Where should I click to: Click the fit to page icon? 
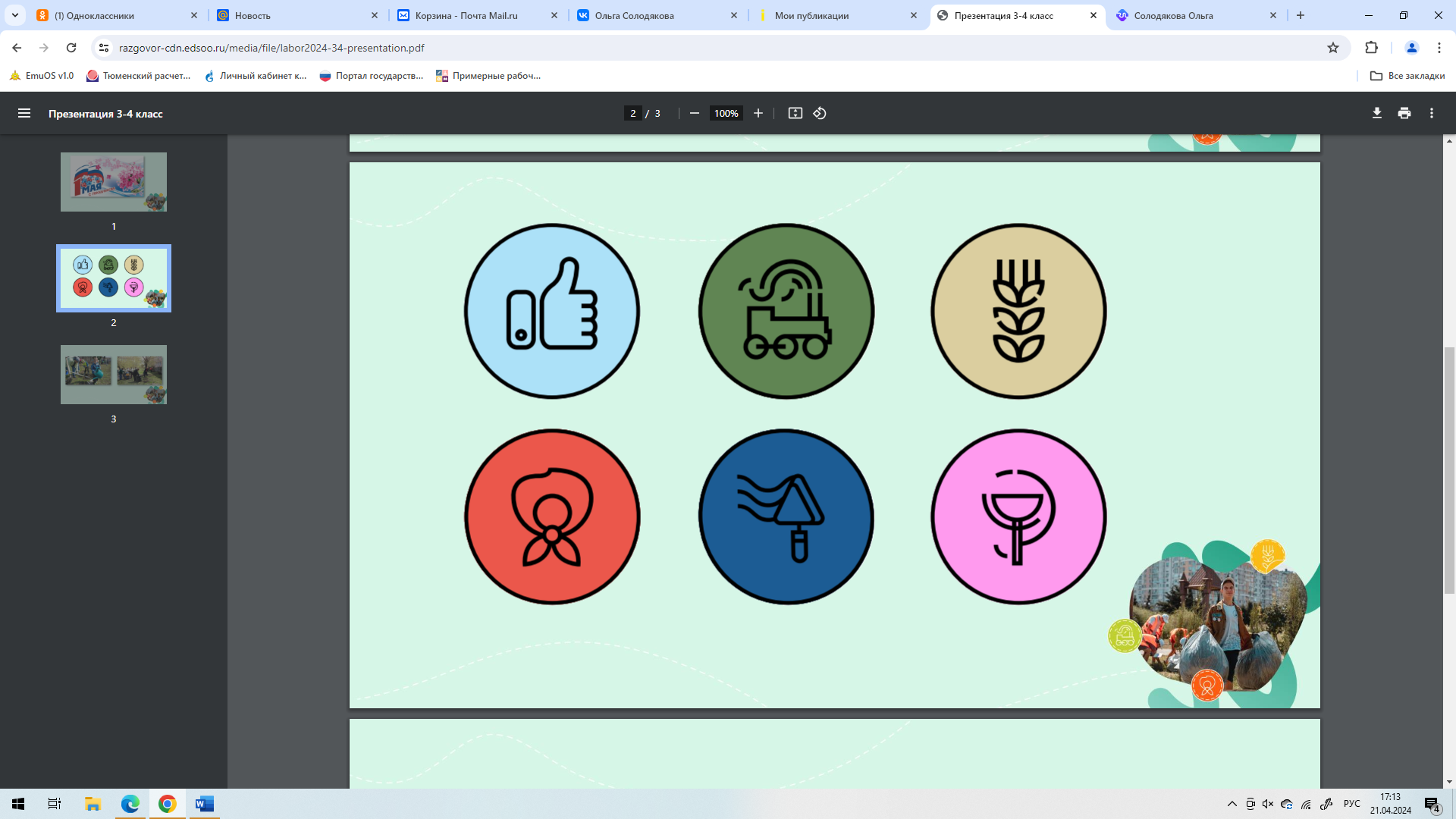coord(795,113)
